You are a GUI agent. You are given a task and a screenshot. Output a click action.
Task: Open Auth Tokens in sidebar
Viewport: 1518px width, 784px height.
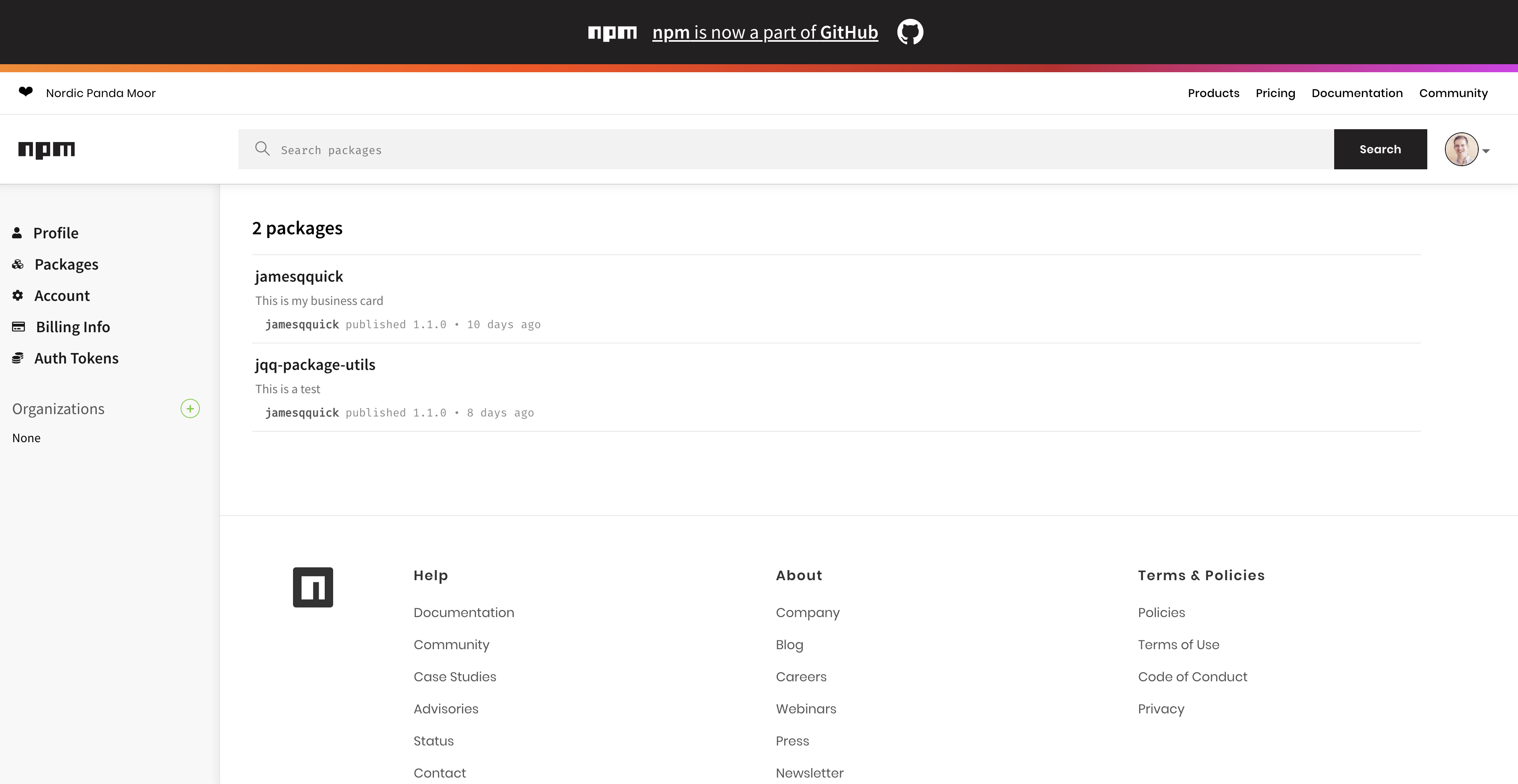(x=76, y=357)
